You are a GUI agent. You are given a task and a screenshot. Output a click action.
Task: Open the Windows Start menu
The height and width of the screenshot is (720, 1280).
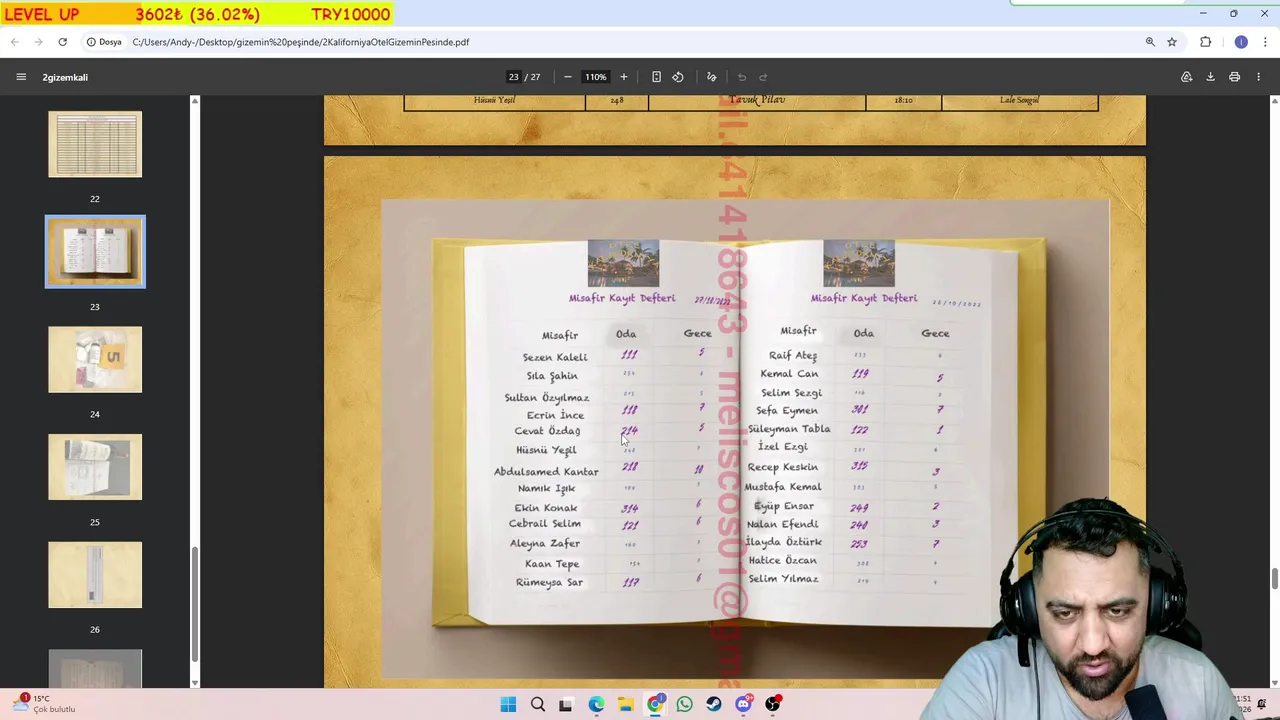coord(508,705)
